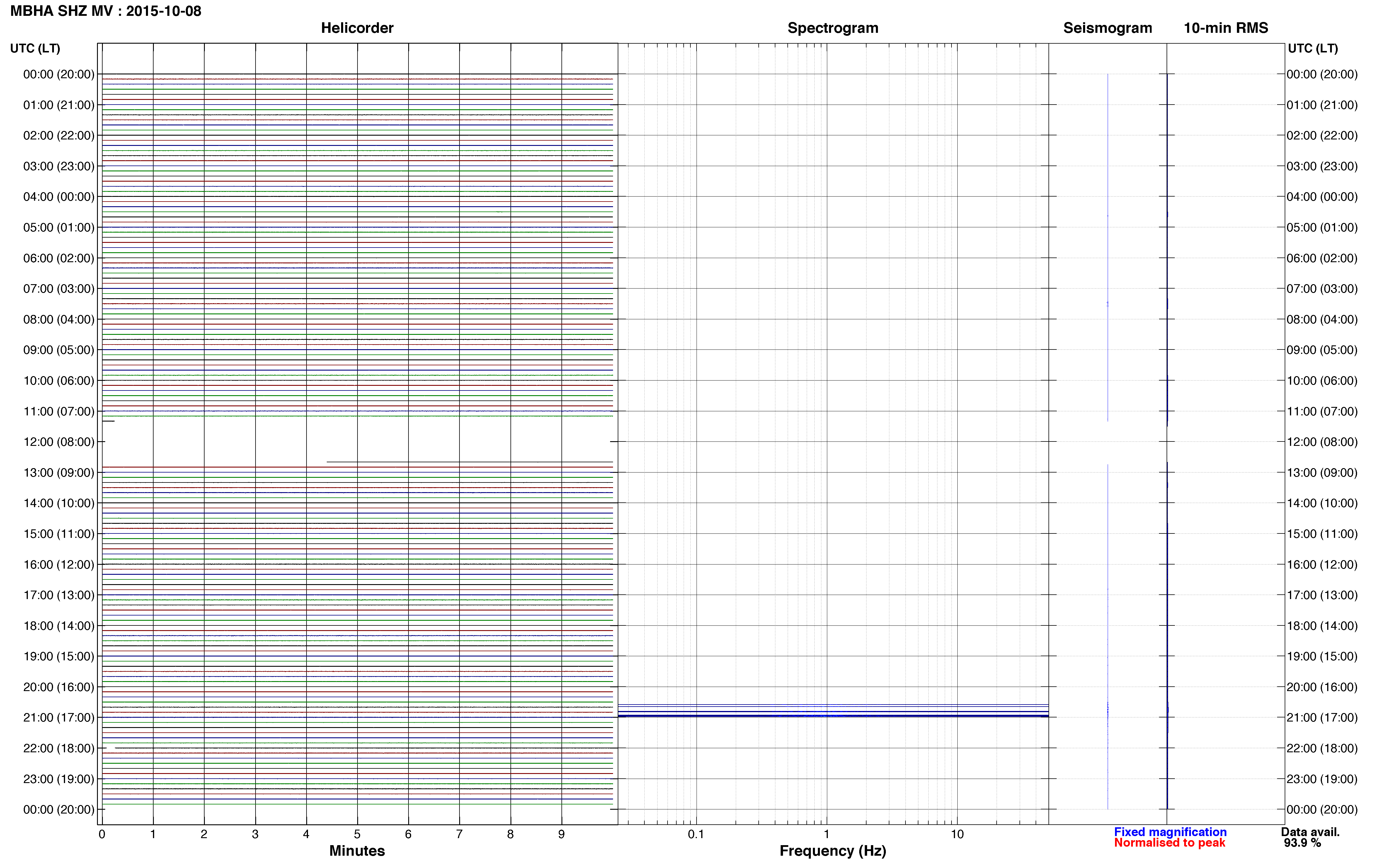This screenshot has width=1389, height=868.
Task: Click the right 06:00 (02:00) time label
Action: point(1322,258)
